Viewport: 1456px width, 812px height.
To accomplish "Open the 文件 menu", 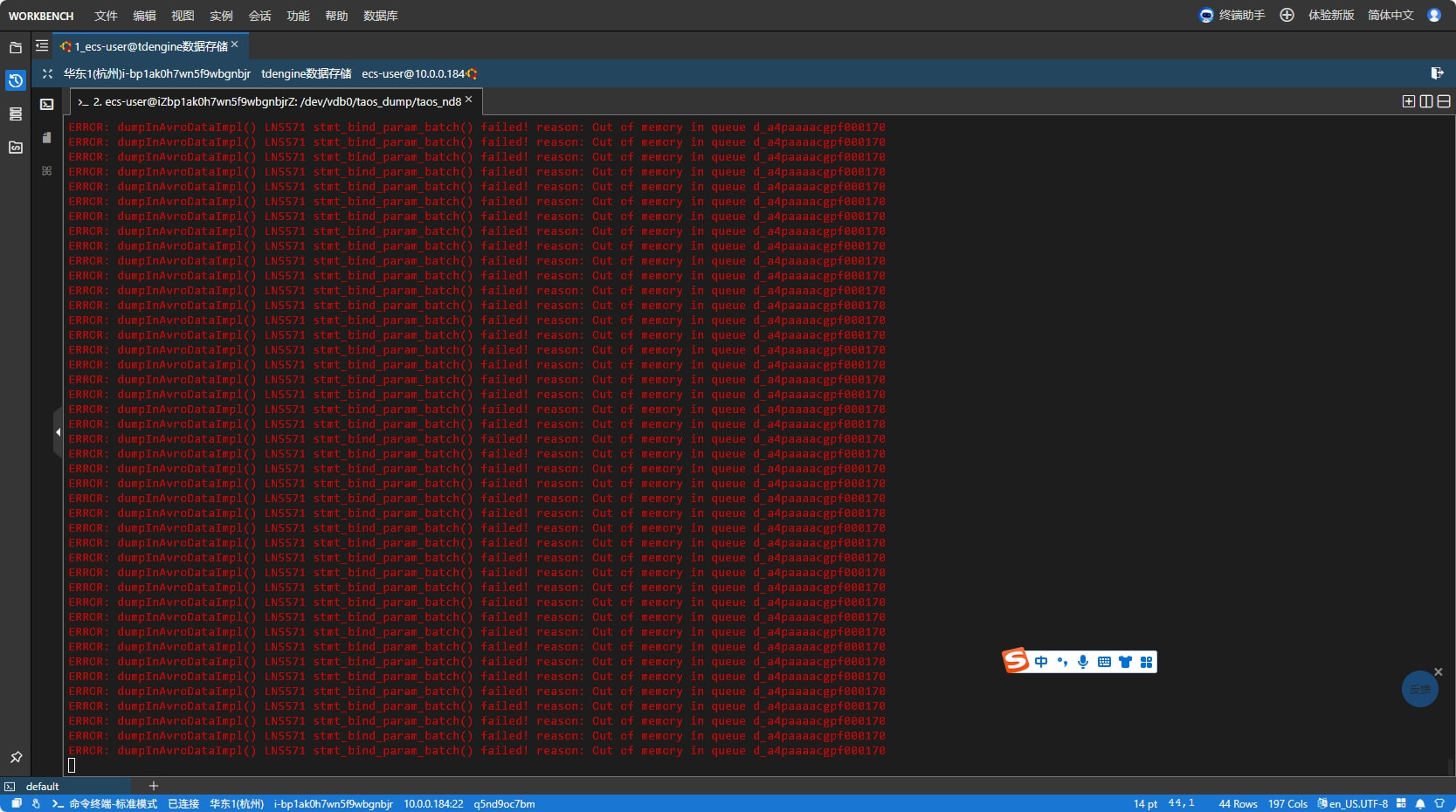I will [106, 16].
